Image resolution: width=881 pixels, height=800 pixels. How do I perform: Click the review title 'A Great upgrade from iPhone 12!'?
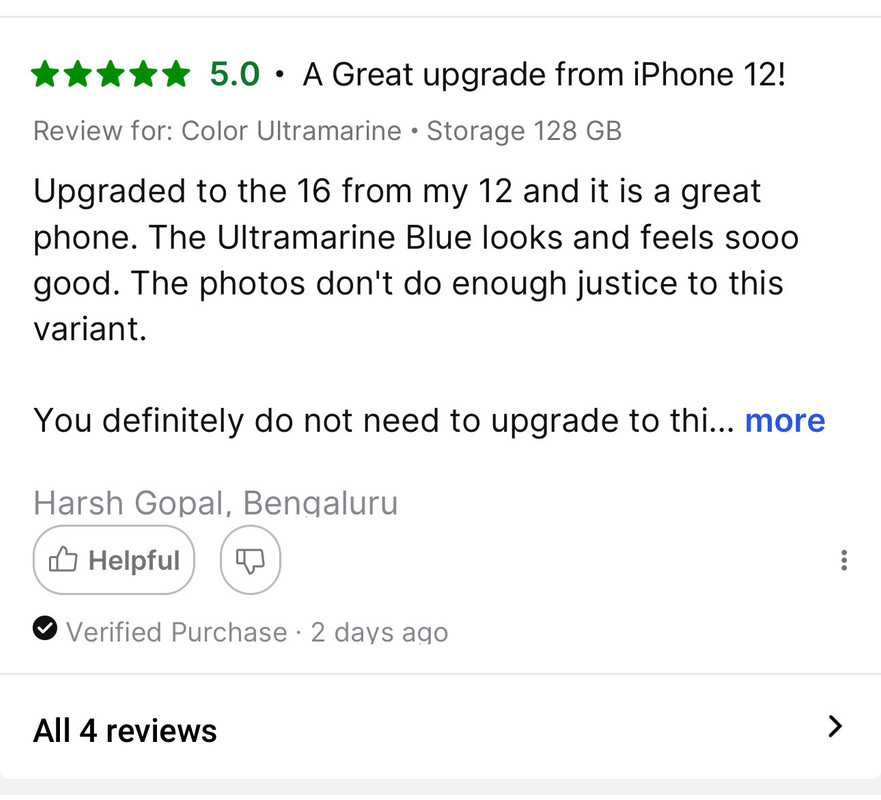pos(544,74)
